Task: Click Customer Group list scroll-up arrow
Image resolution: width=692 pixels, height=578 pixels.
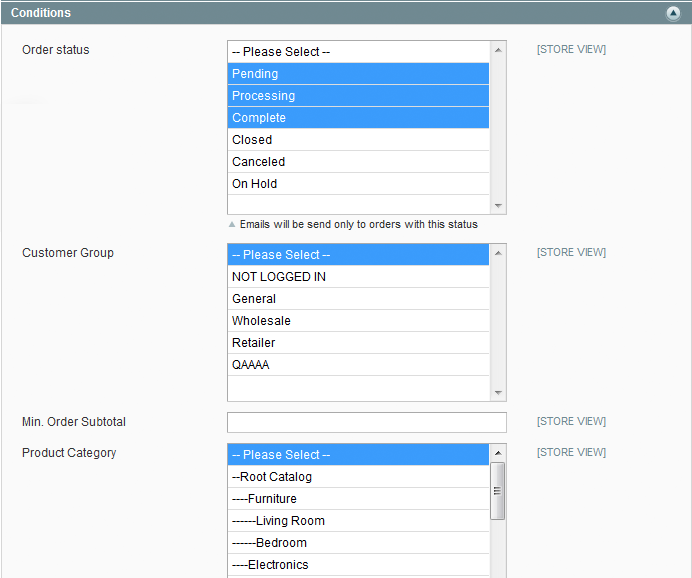Action: coord(498,253)
